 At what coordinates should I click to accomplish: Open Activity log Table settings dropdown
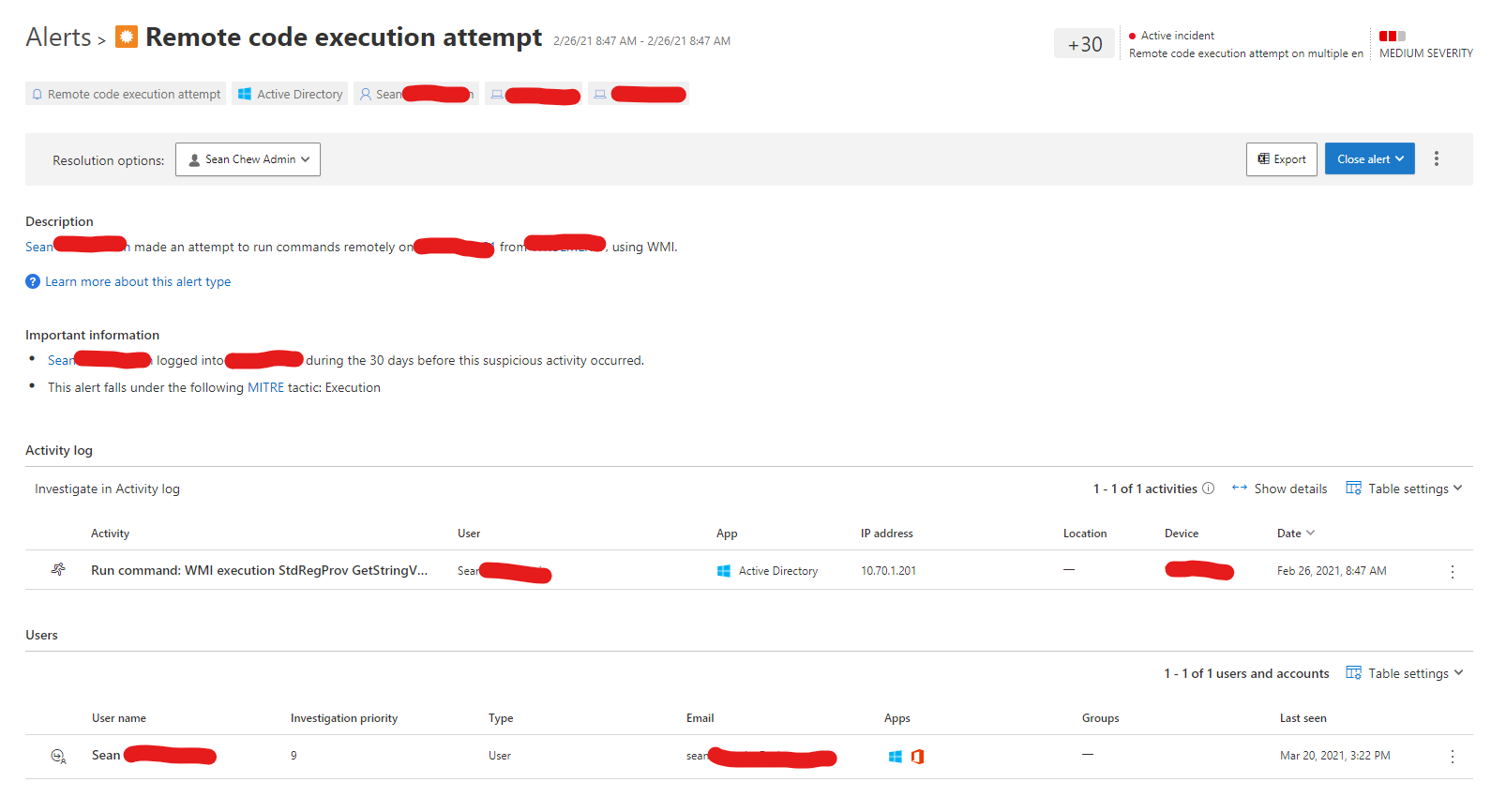coord(1404,489)
